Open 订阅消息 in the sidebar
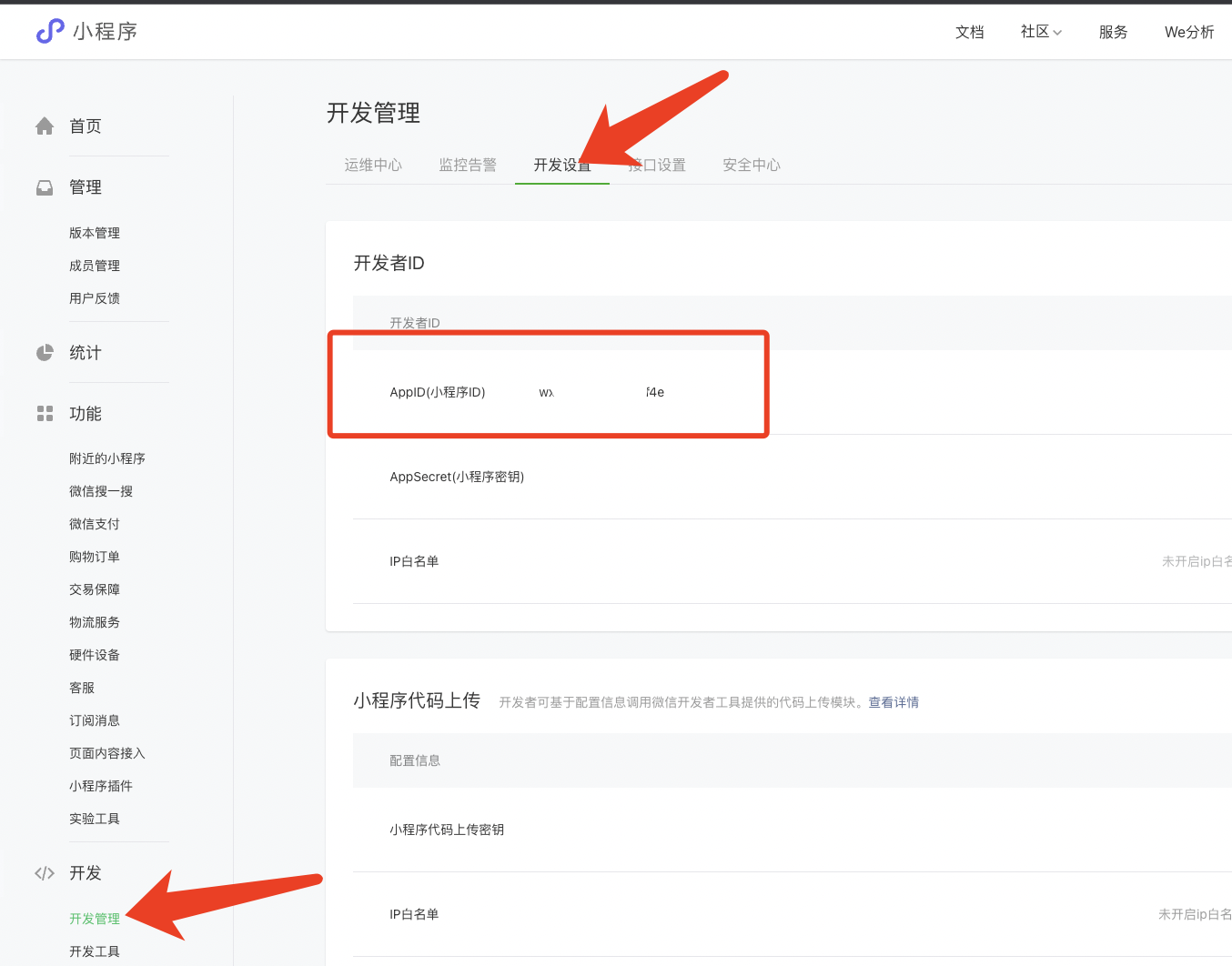The height and width of the screenshot is (966, 1232). (x=95, y=720)
